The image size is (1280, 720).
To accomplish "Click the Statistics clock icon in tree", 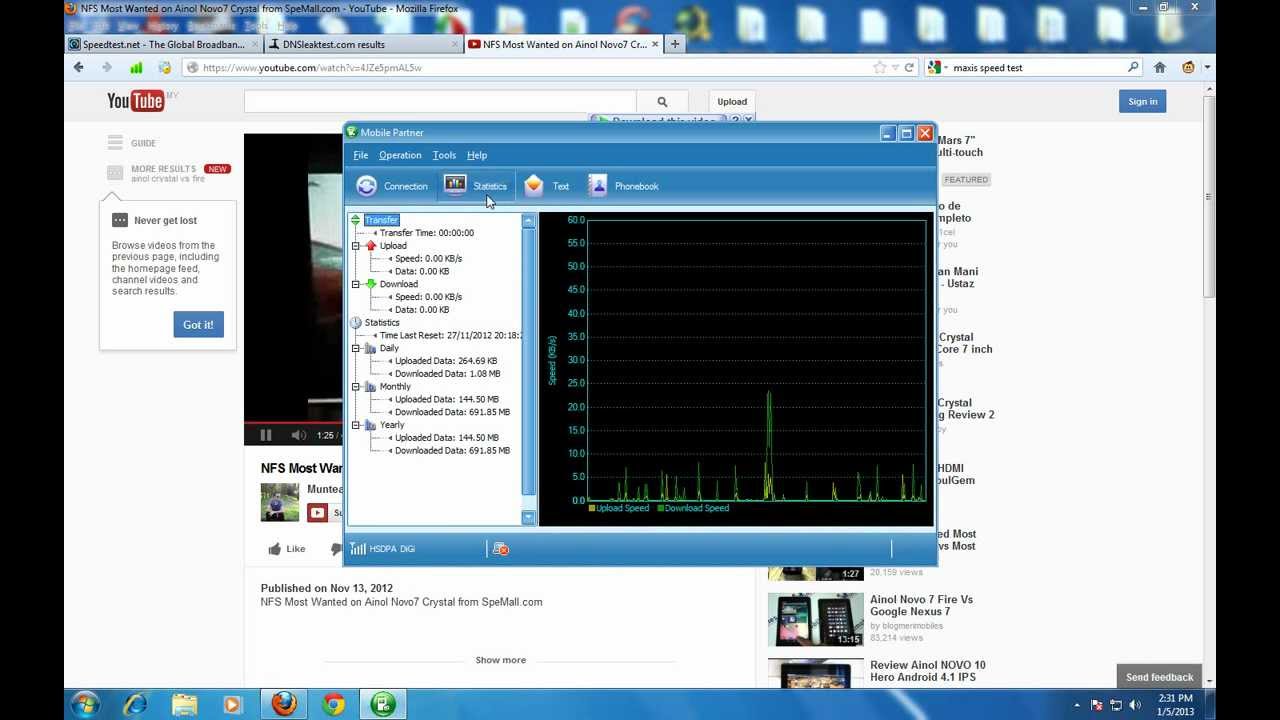I will (356, 322).
